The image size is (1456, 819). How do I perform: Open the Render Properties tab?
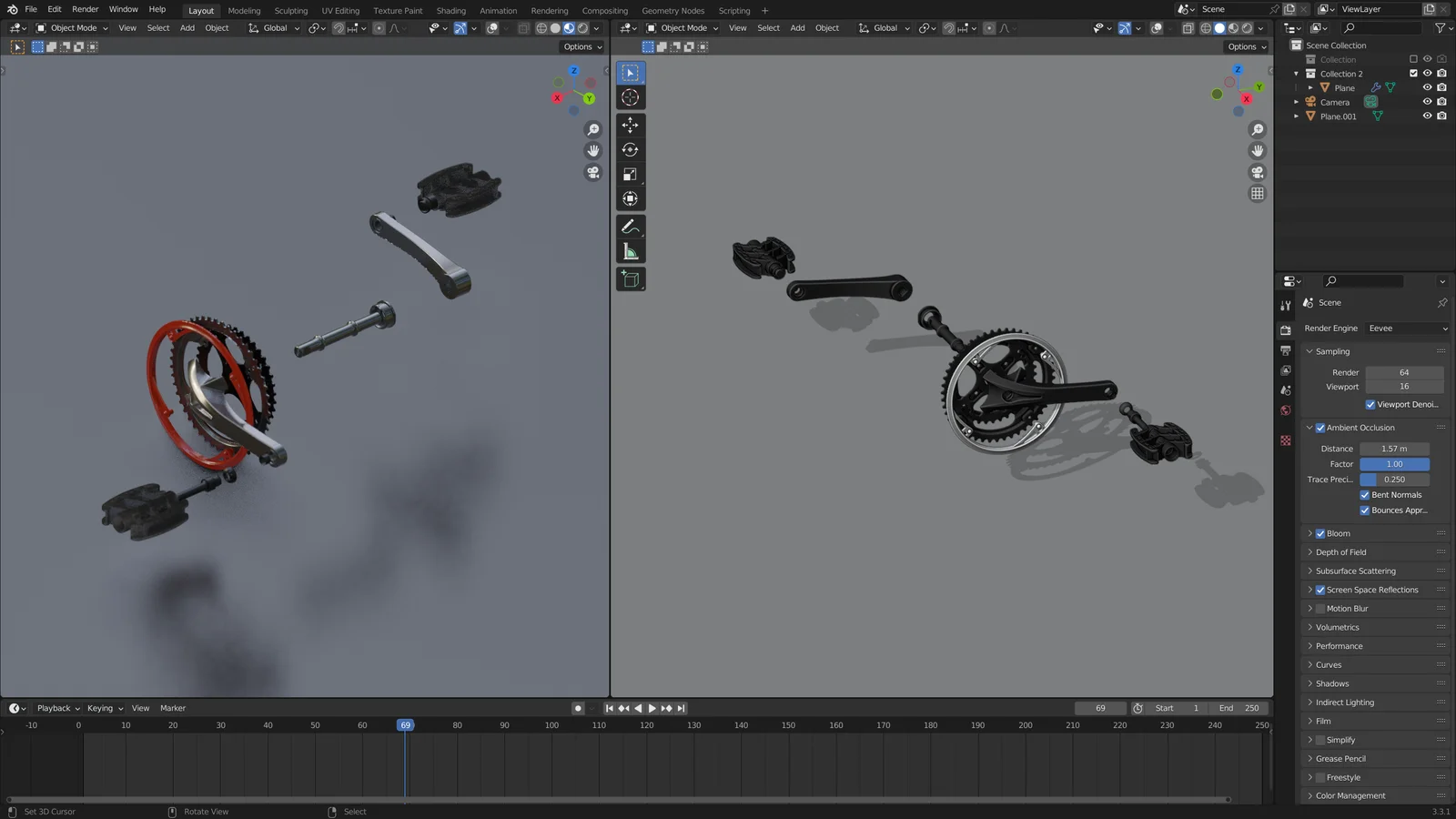(x=1286, y=329)
